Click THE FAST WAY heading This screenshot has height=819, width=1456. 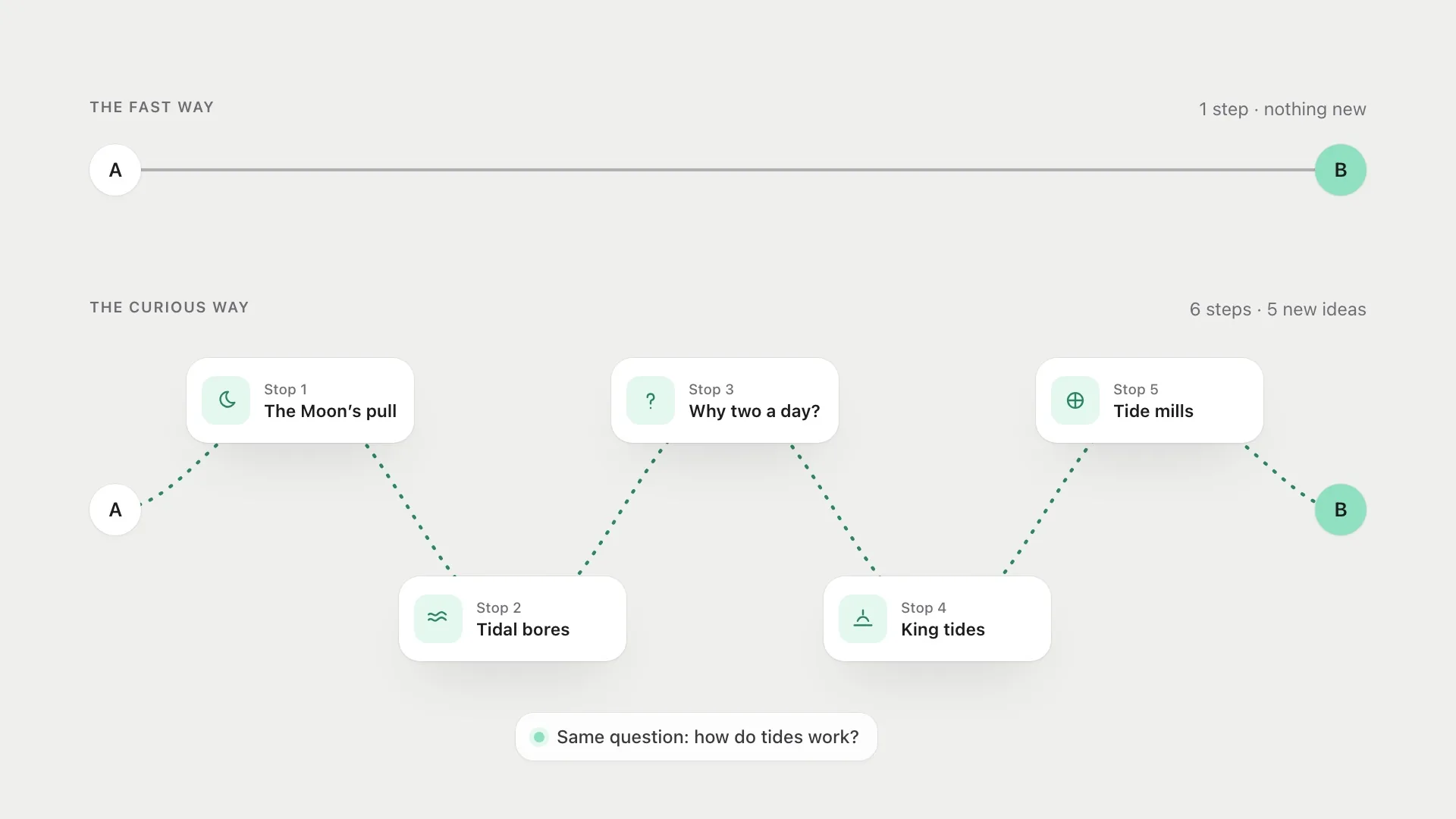coord(152,107)
